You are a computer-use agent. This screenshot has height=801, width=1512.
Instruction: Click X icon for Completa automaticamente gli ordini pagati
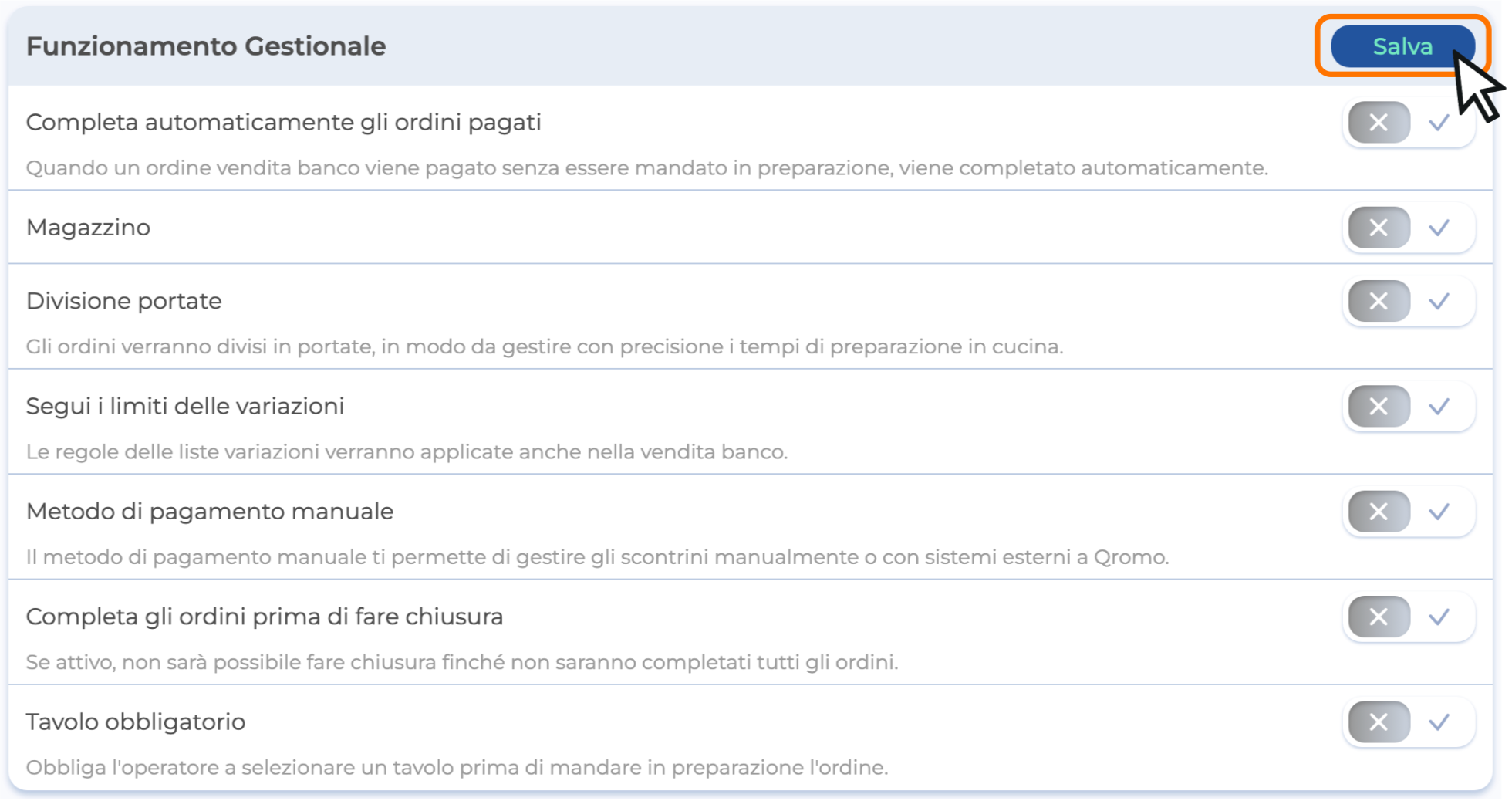coord(1379,123)
